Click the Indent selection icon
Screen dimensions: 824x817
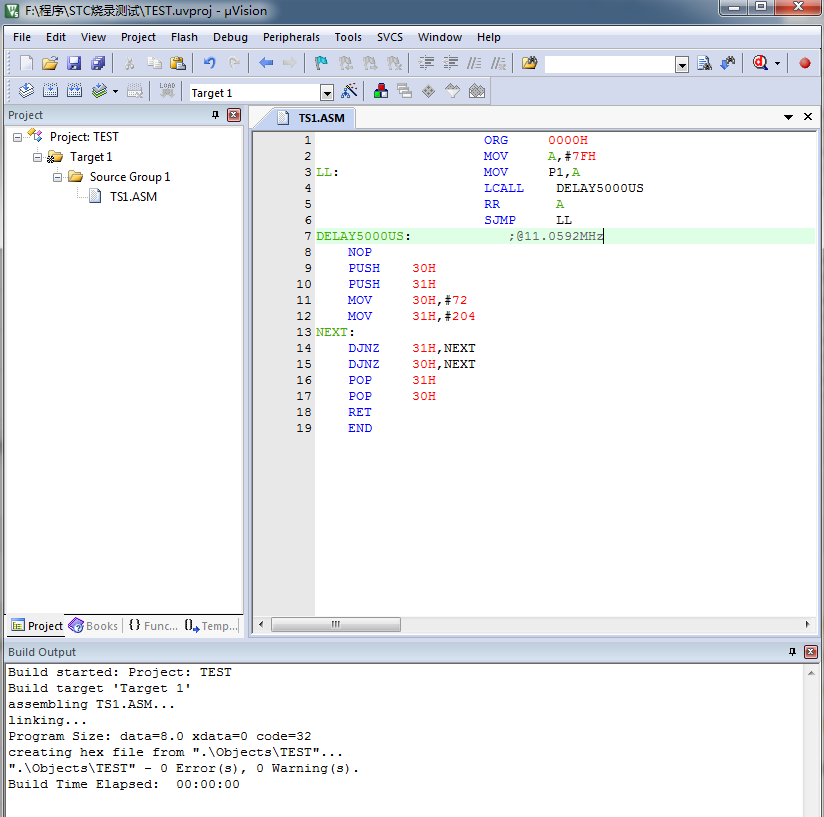[x=426, y=64]
